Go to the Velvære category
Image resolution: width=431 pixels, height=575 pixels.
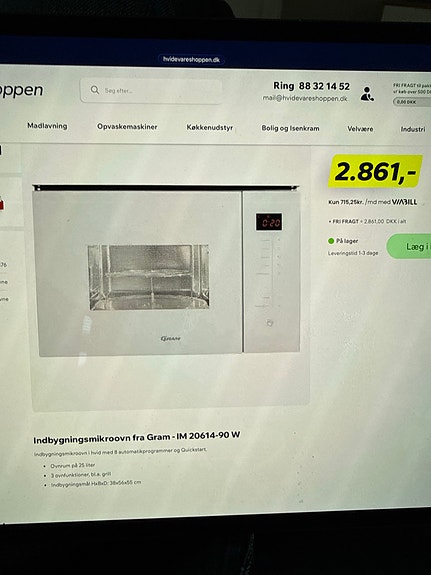[x=360, y=129]
